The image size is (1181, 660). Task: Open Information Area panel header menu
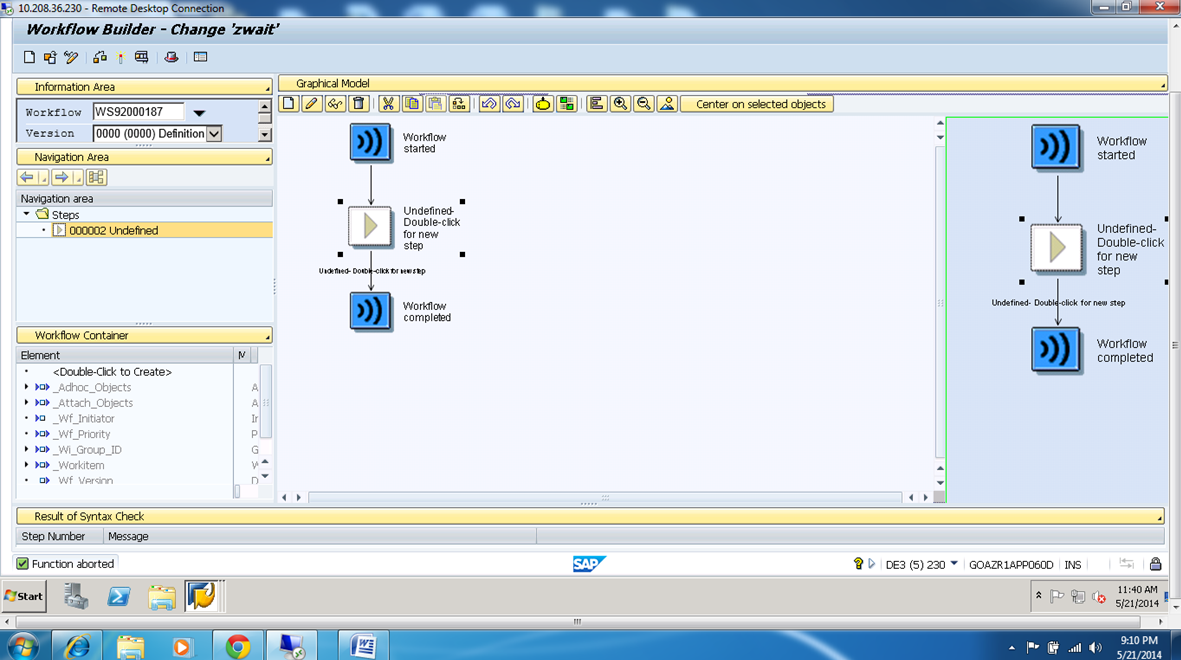point(267,90)
